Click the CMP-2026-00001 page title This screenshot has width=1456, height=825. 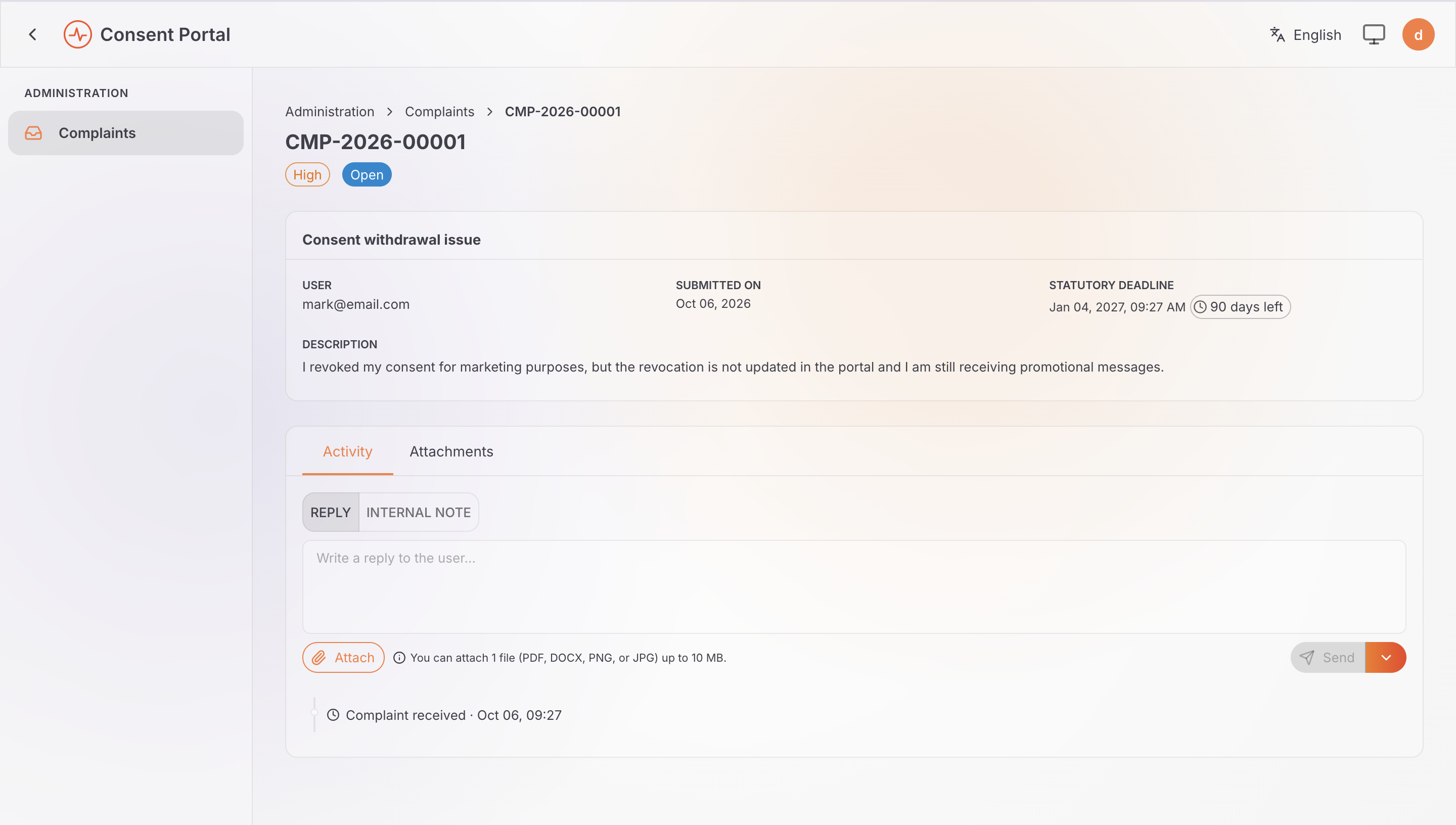[x=375, y=142]
